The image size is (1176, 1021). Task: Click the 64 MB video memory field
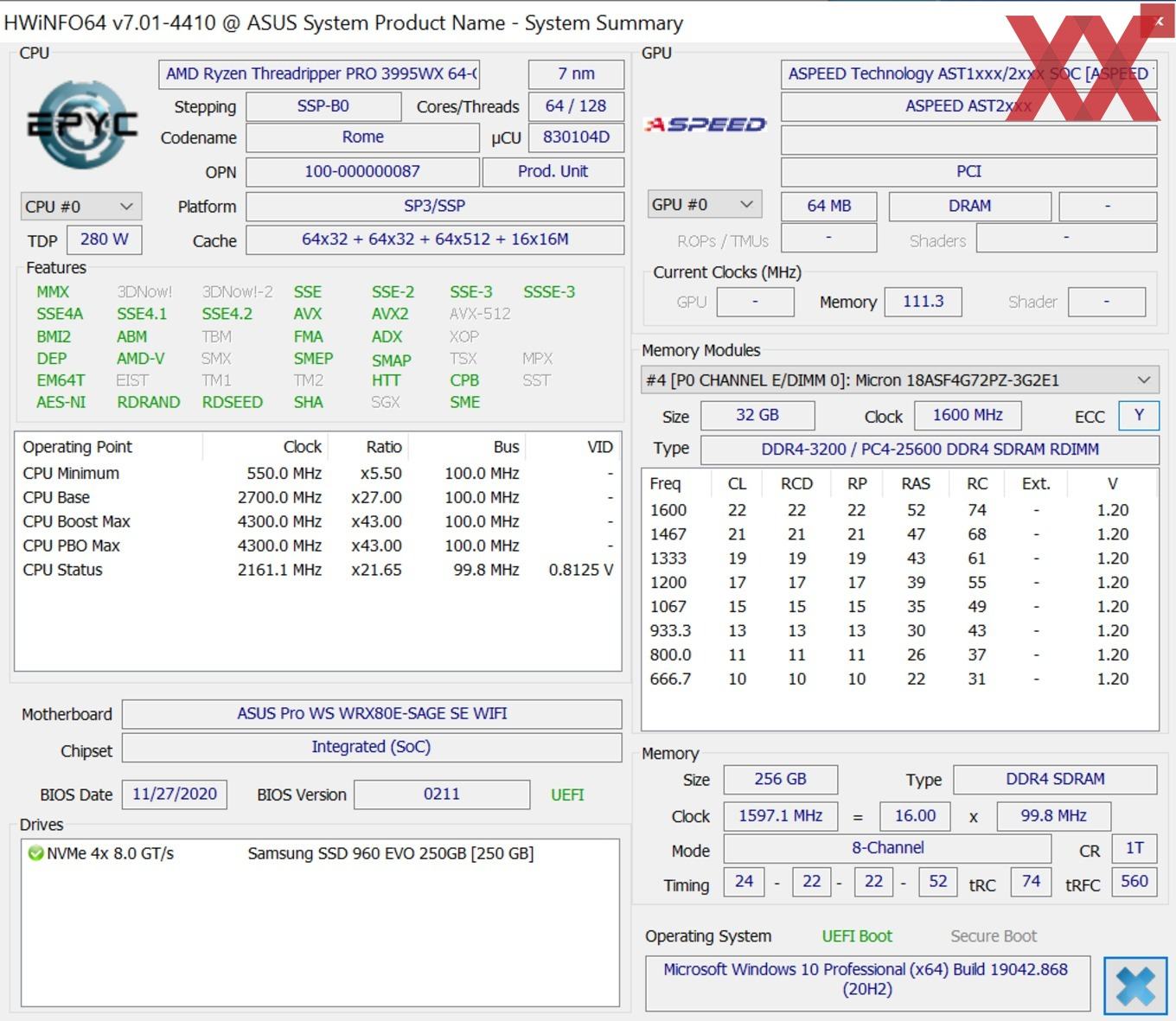pos(829,206)
